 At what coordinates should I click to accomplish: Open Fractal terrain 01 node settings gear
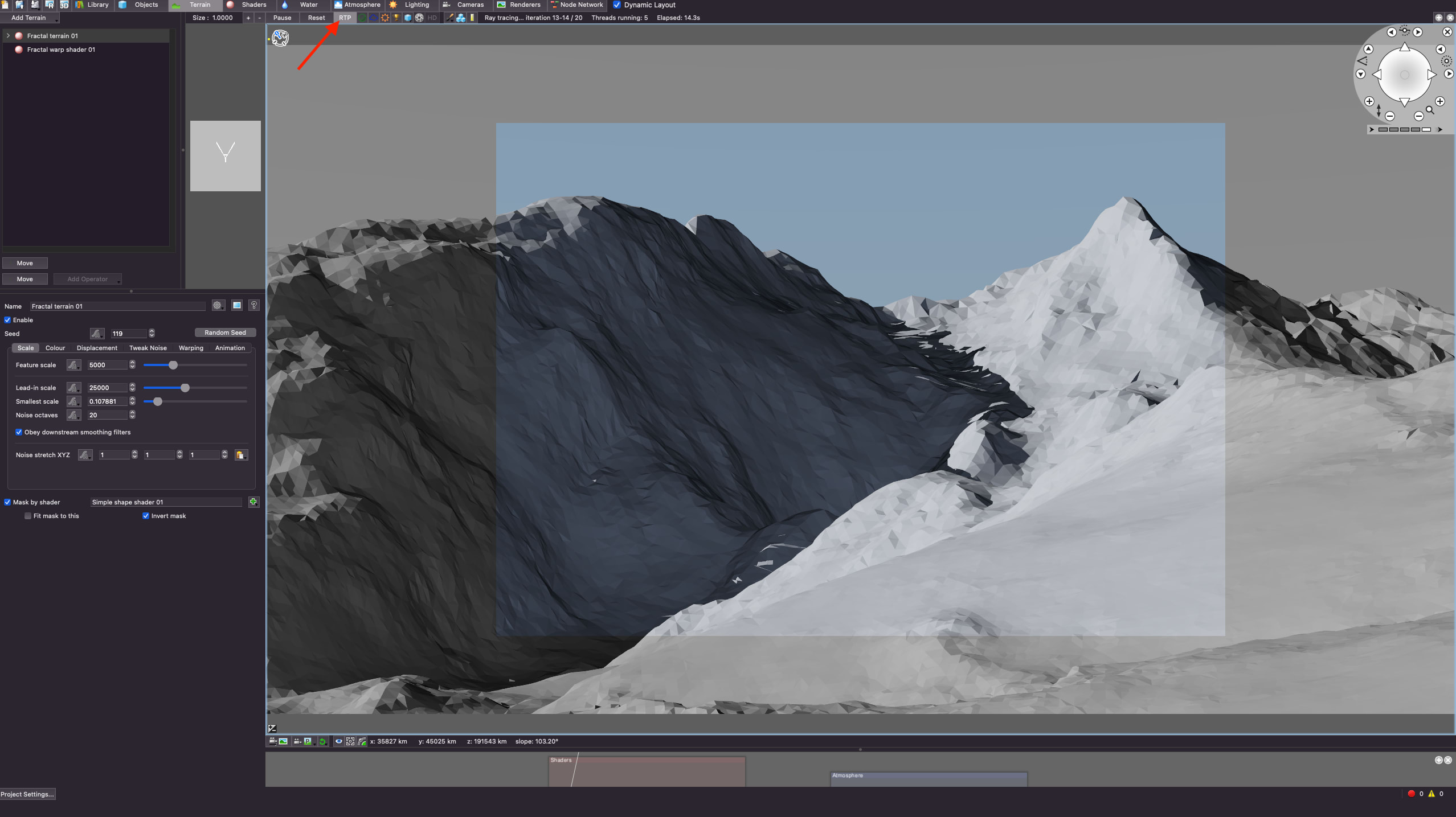tap(218, 306)
